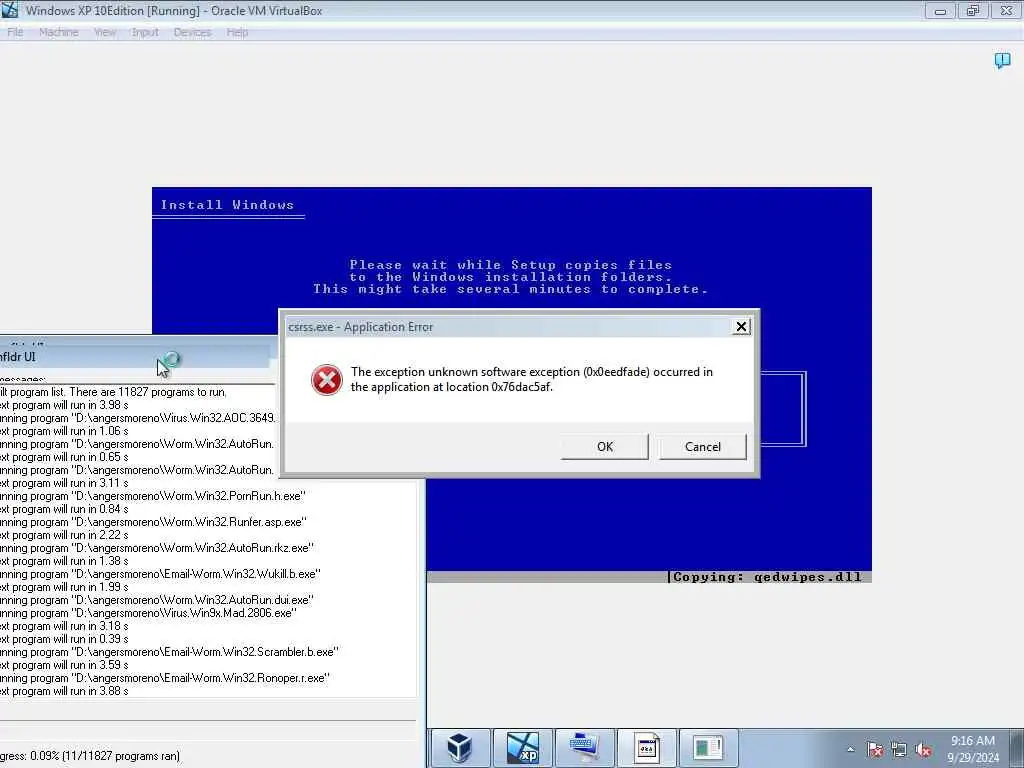Click the green panel app taskbar icon
Image resolution: width=1024 pixels, height=768 pixels.
pos(709,747)
